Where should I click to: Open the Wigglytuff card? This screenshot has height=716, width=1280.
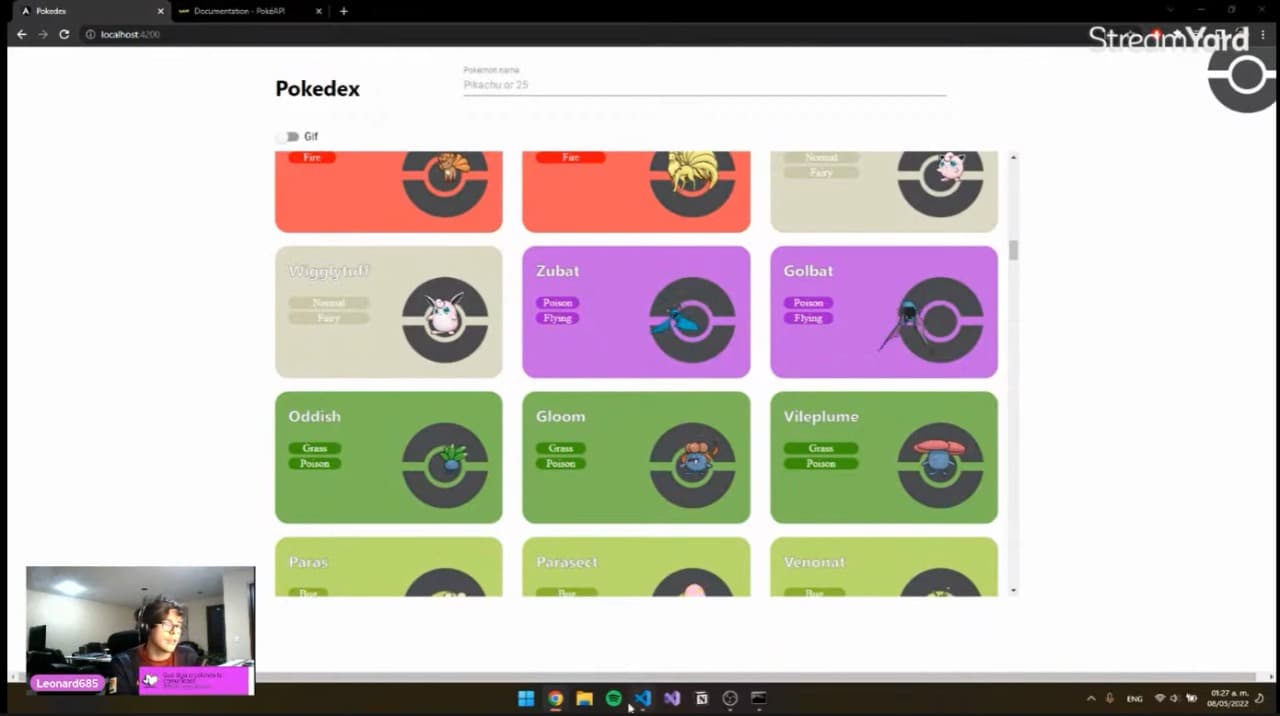[x=389, y=312]
